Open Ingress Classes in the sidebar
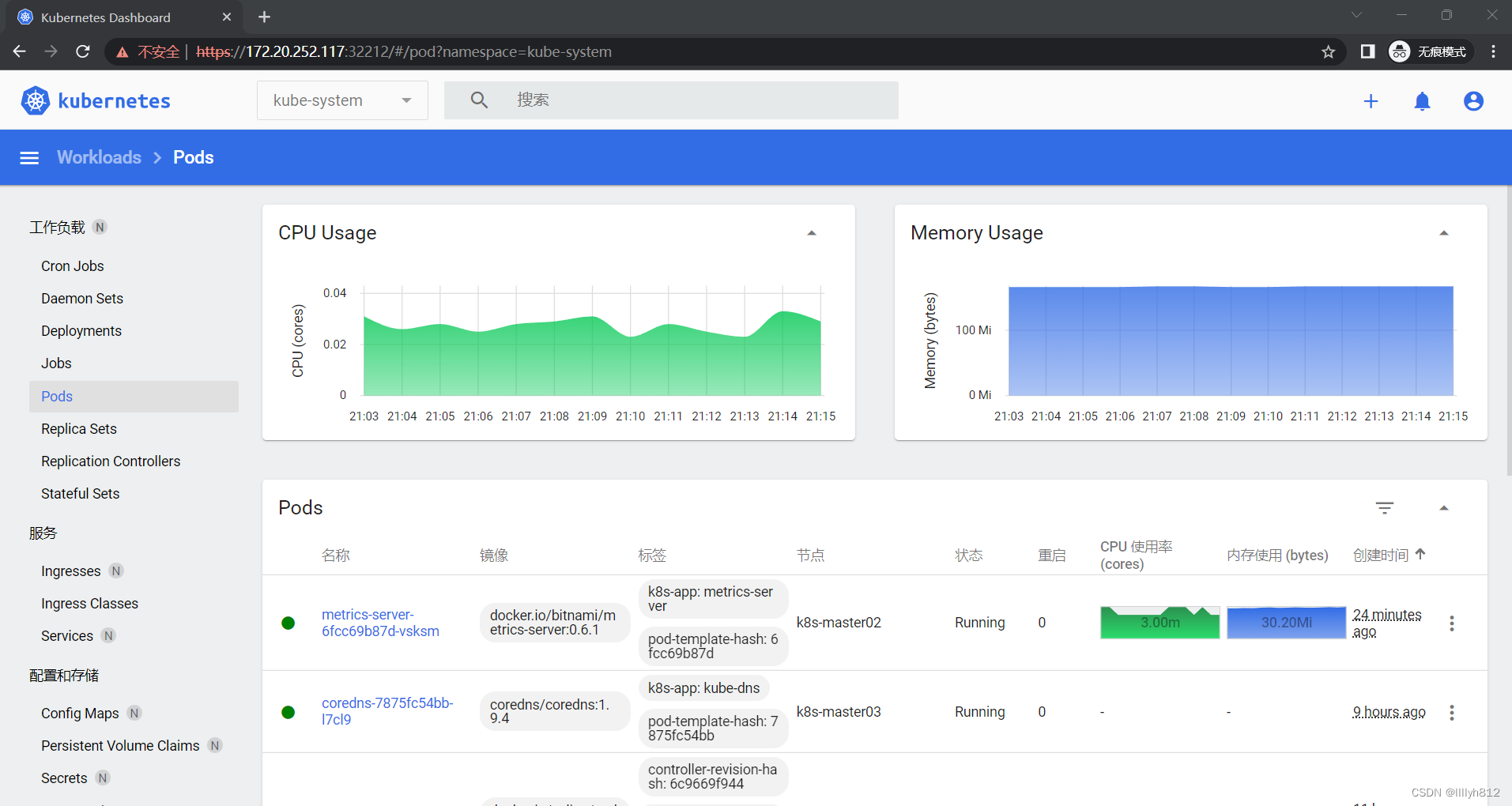 click(89, 604)
